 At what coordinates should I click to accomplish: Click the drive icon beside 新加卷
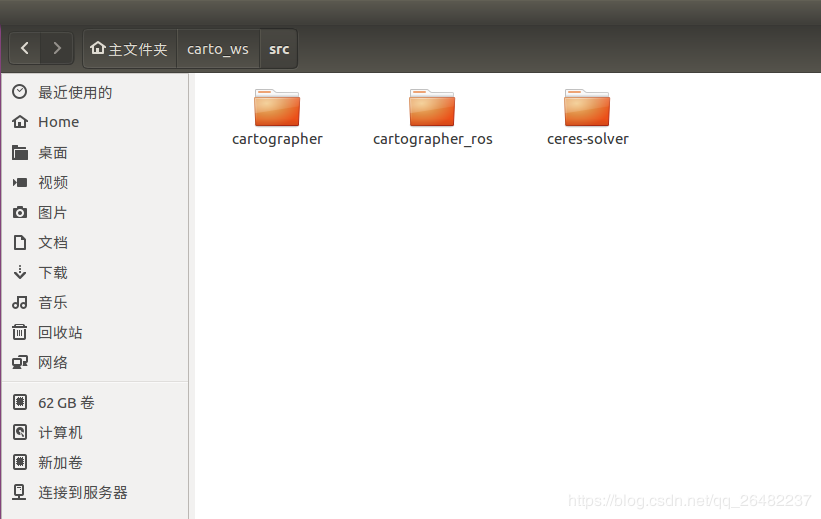click(20, 462)
